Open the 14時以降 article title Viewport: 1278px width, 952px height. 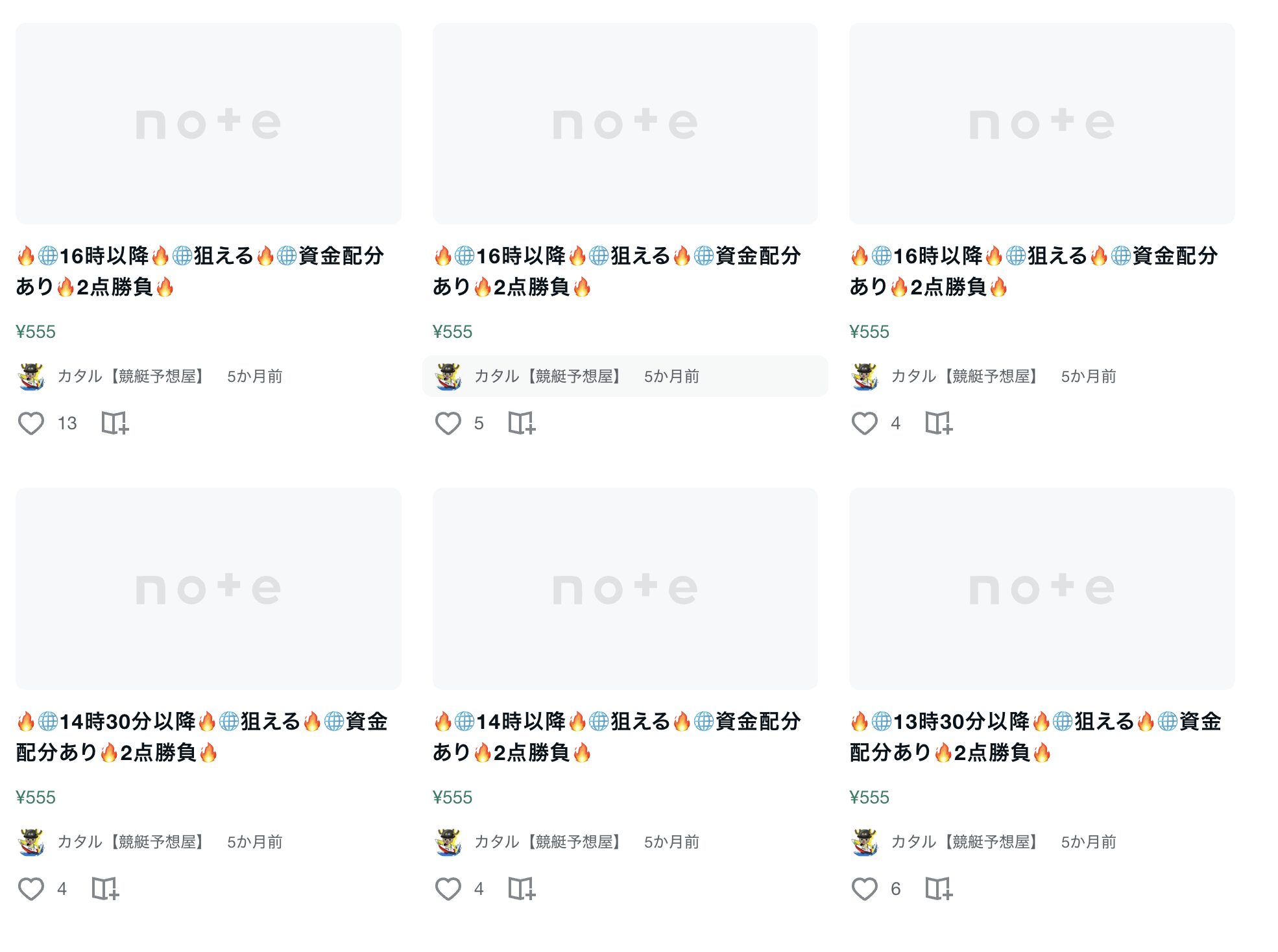(616, 737)
